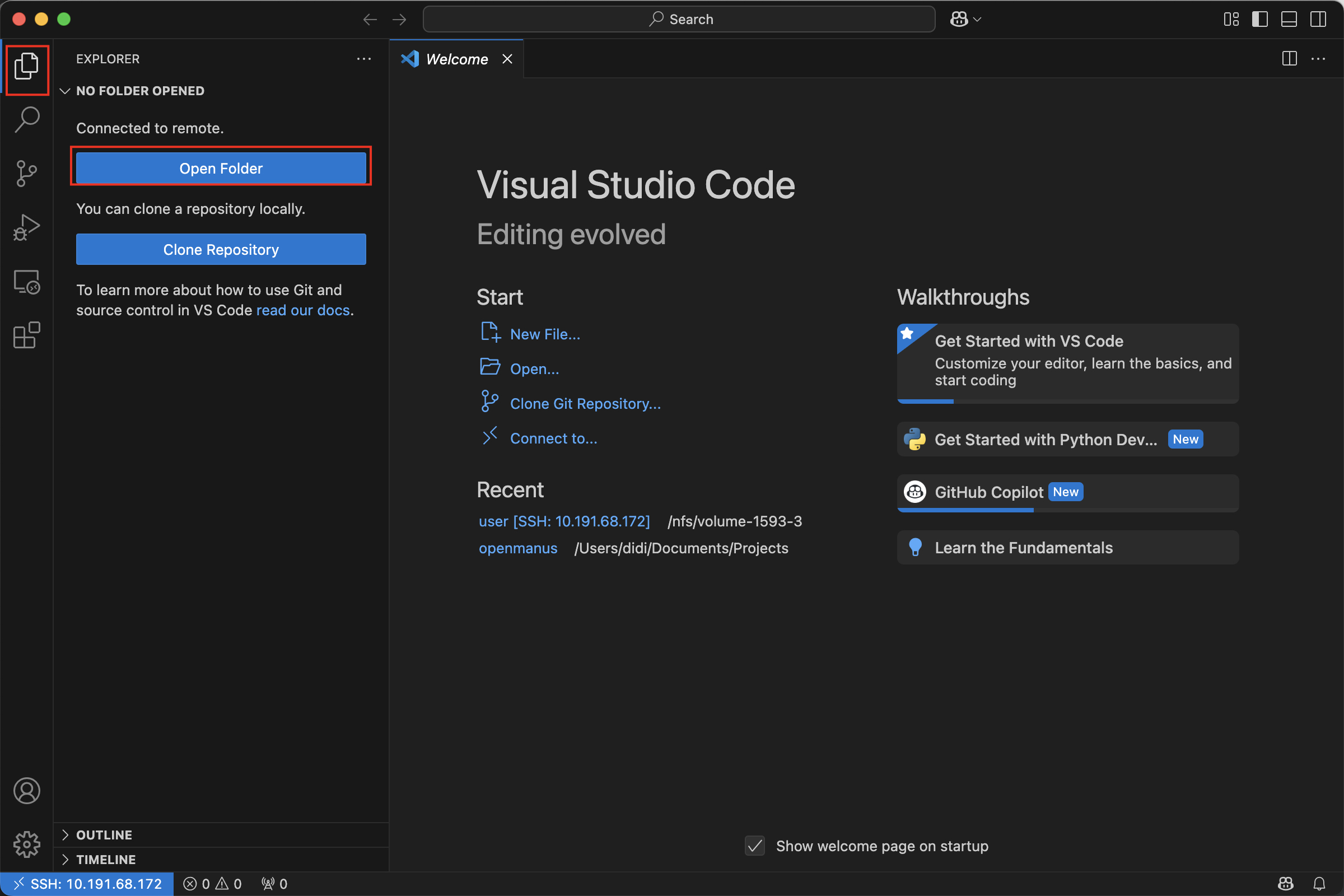
Task: Click the Python logo on walkthrough
Action: coord(915,440)
